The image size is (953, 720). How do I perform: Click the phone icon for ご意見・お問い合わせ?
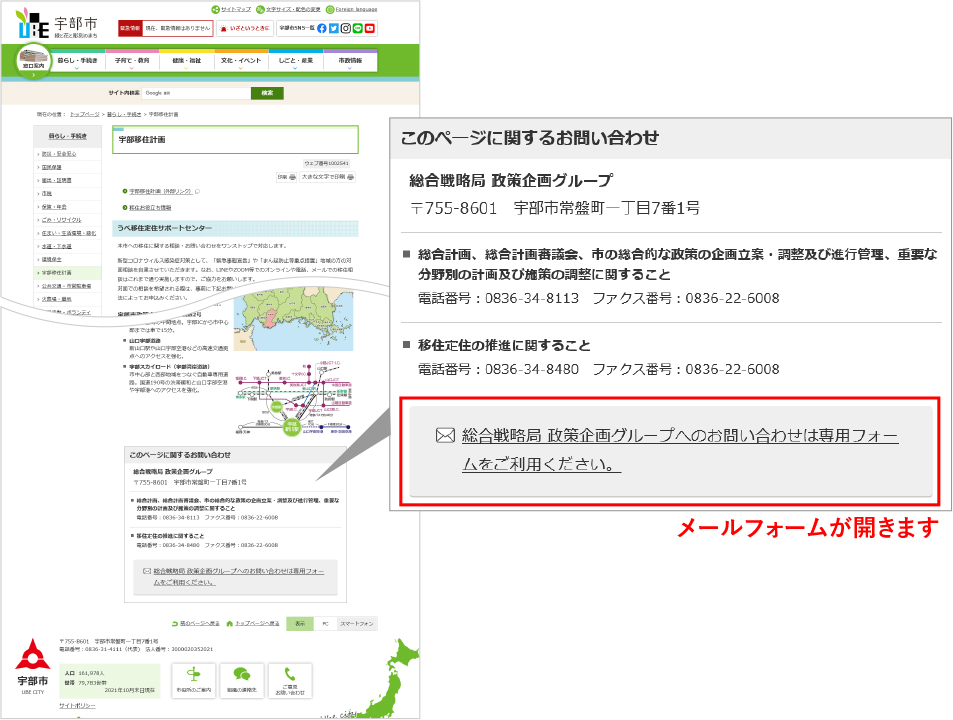[x=290, y=674]
